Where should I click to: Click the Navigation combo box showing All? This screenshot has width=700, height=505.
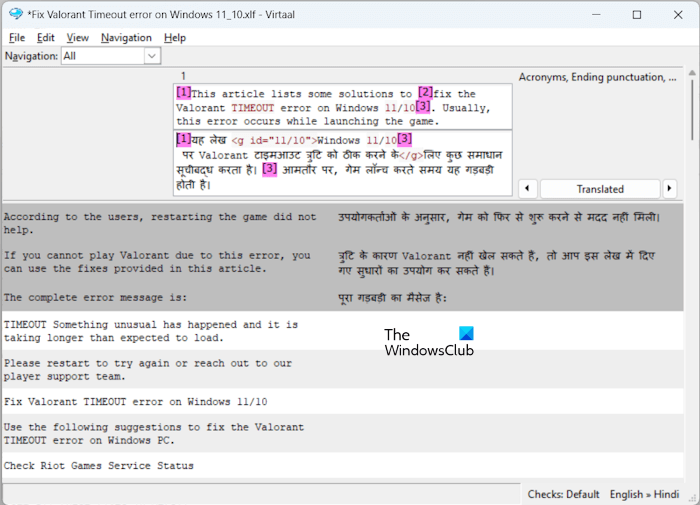point(111,56)
